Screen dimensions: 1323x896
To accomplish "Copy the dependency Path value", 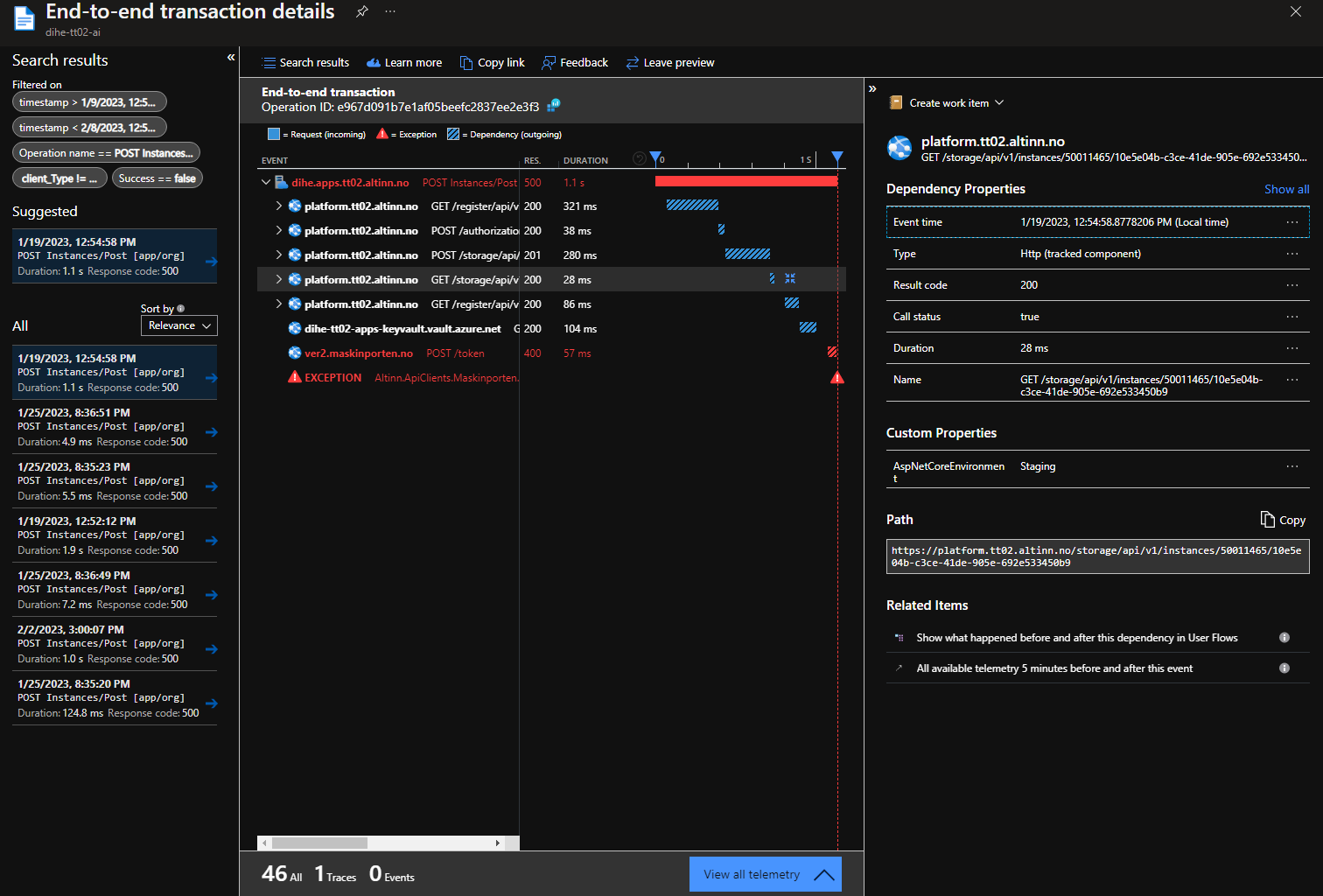I will (x=1283, y=520).
